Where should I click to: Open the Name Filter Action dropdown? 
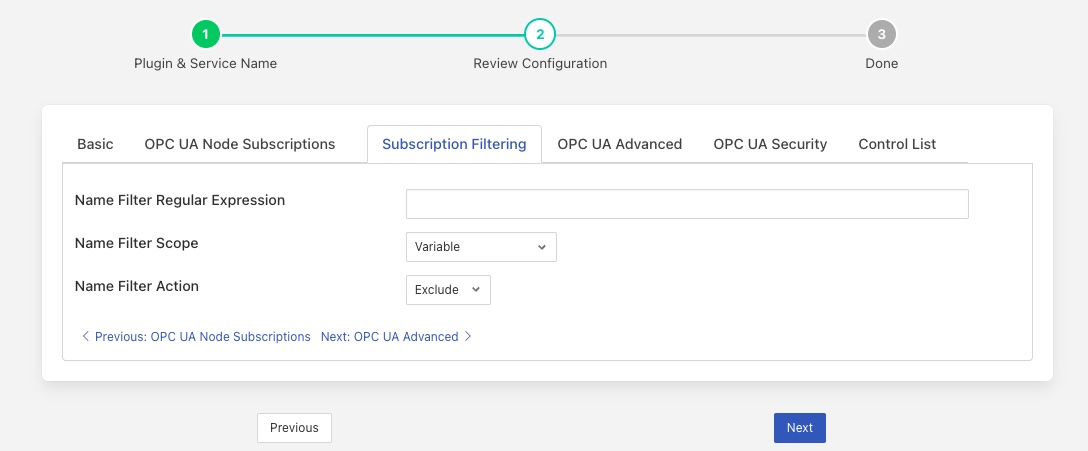coord(448,290)
